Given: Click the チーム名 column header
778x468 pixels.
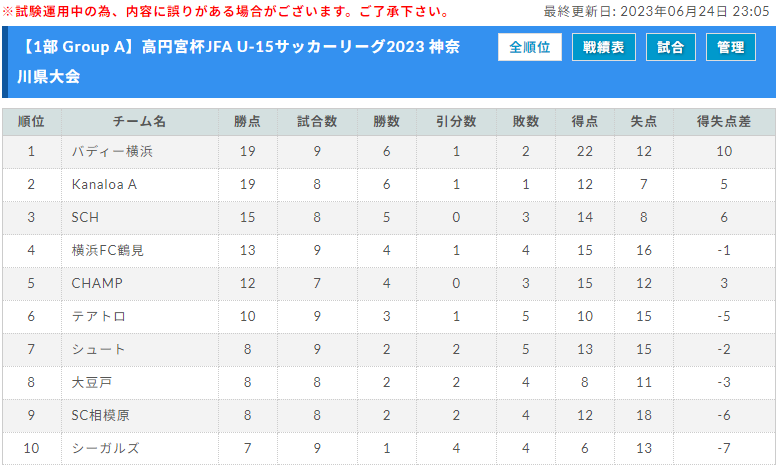Looking at the screenshot, I should click(x=139, y=122).
